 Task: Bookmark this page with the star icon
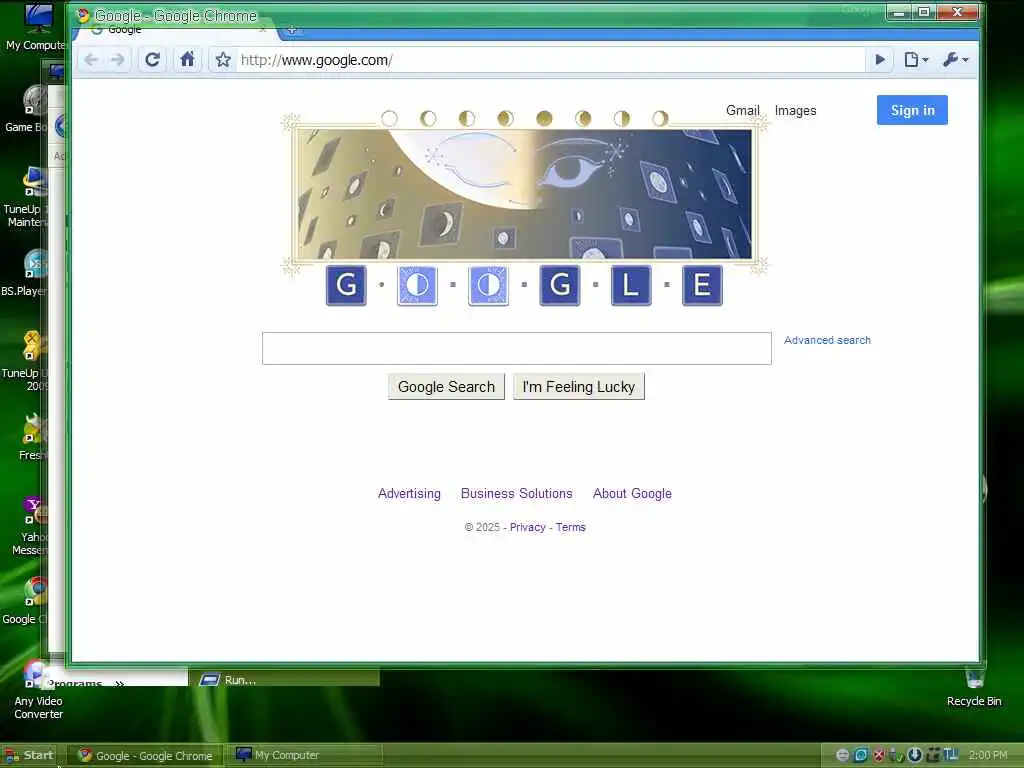(x=223, y=60)
